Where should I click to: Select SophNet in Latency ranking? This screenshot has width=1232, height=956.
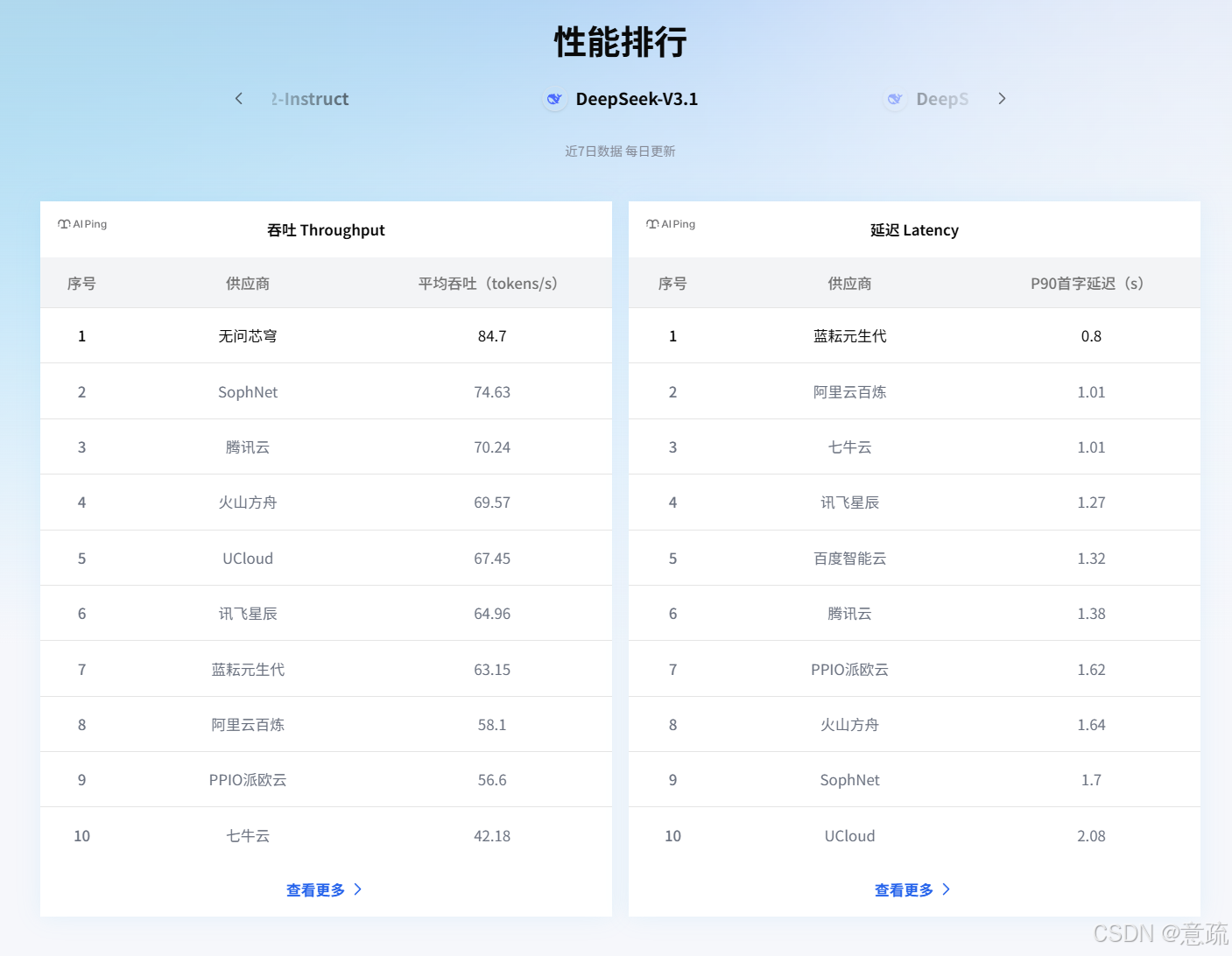point(849,780)
